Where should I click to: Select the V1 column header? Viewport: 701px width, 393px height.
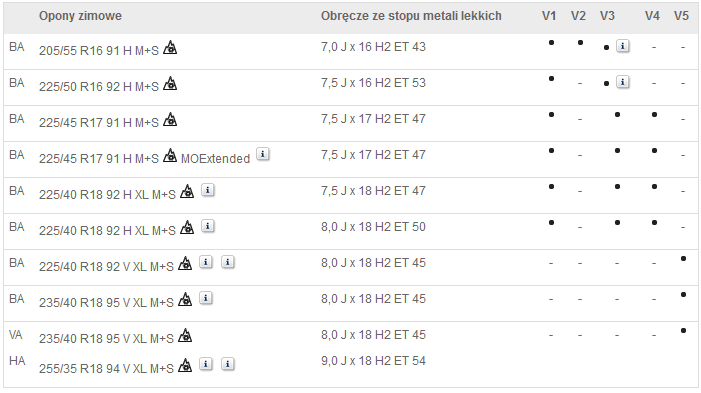click(x=549, y=16)
